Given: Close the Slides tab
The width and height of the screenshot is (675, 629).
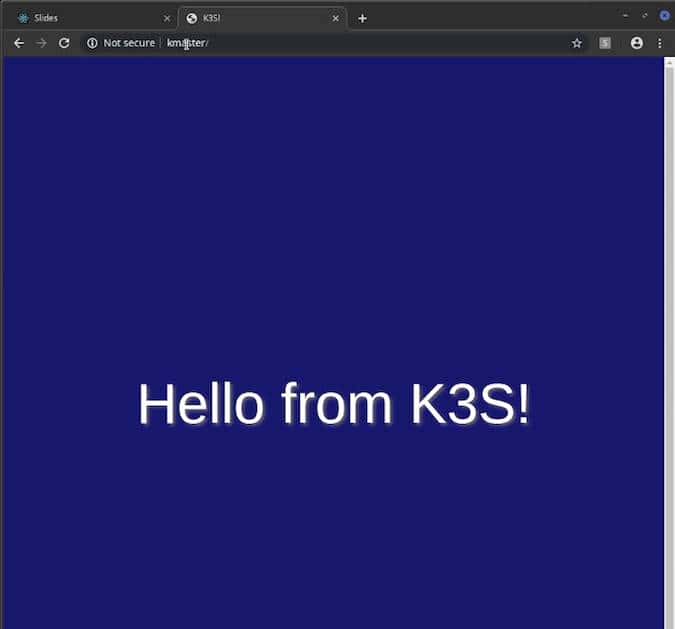Looking at the screenshot, I should pos(167,19).
